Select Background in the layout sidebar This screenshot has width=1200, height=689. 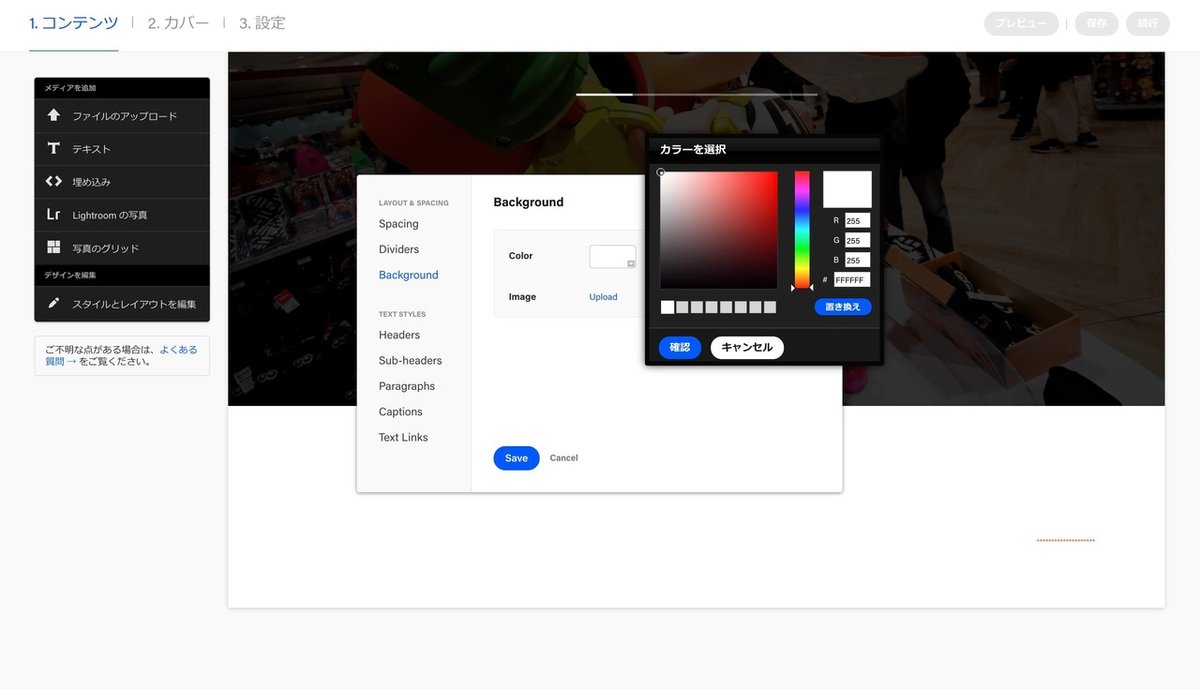point(408,275)
